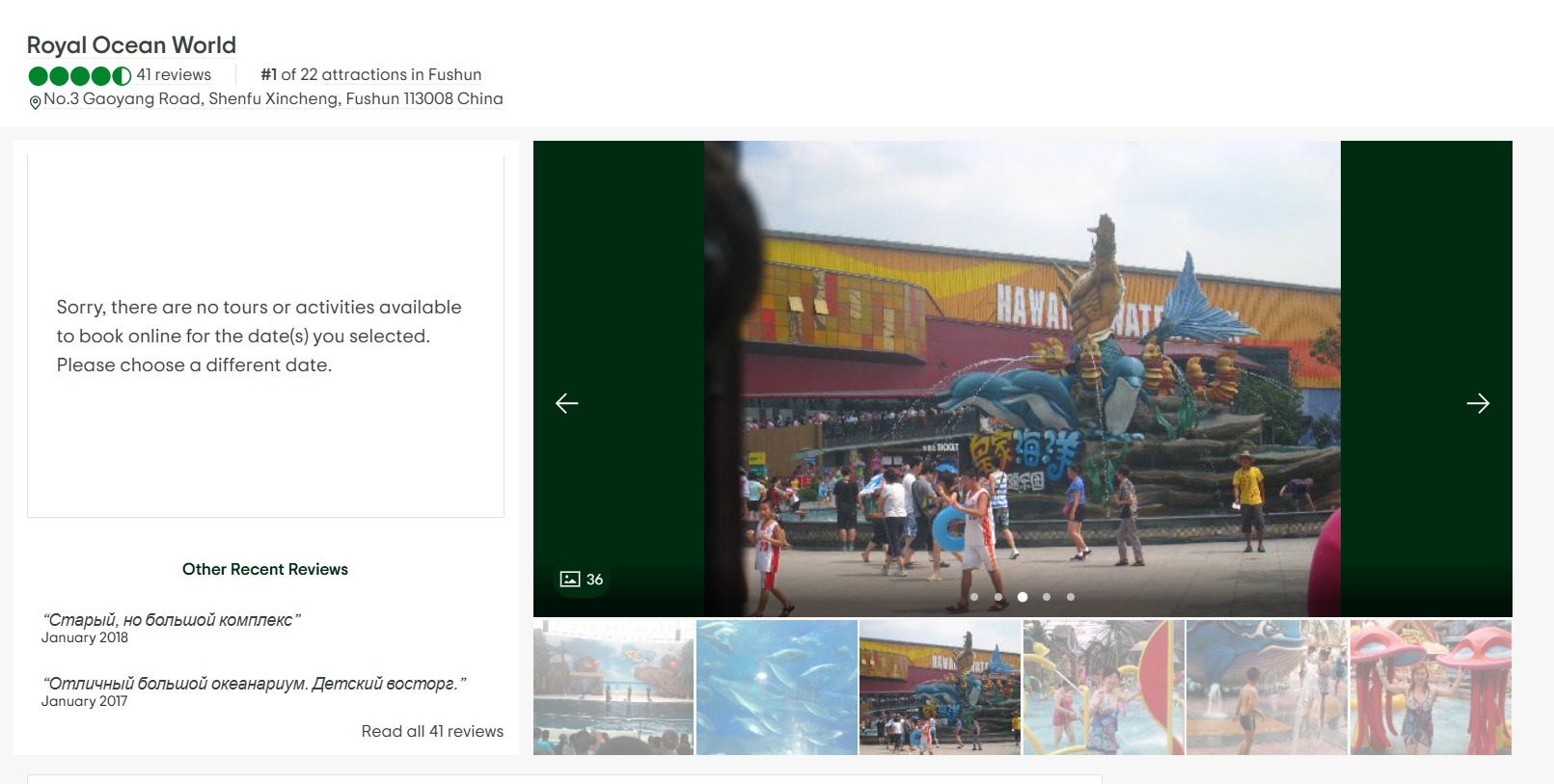
Task: Open the January 2018 review "Старый, но большой комплекс"
Action: tap(172, 620)
